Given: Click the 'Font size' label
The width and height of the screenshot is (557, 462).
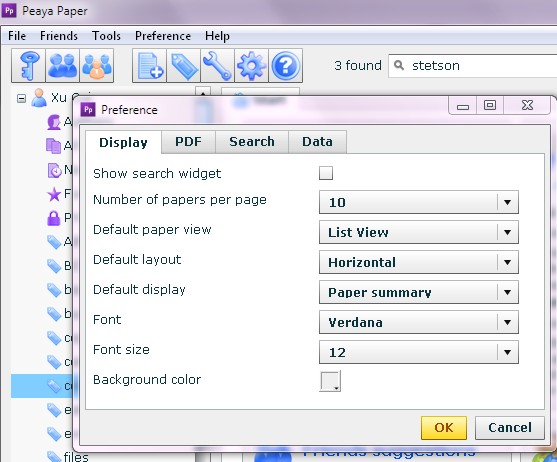Looking at the screenshot, I should click(x=121, y=350).
